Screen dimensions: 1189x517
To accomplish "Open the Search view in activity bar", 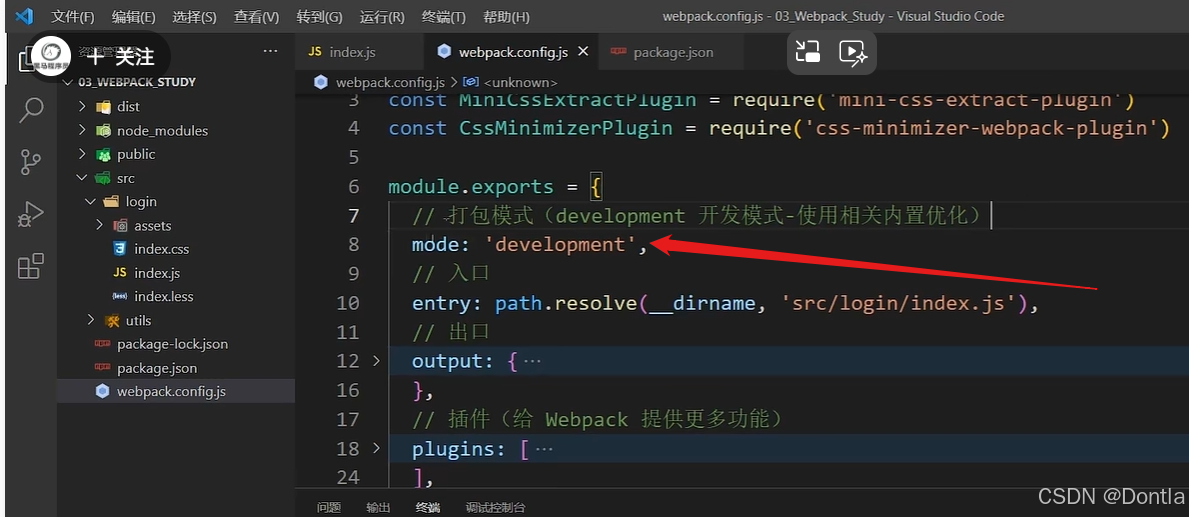I will point(30,111).
